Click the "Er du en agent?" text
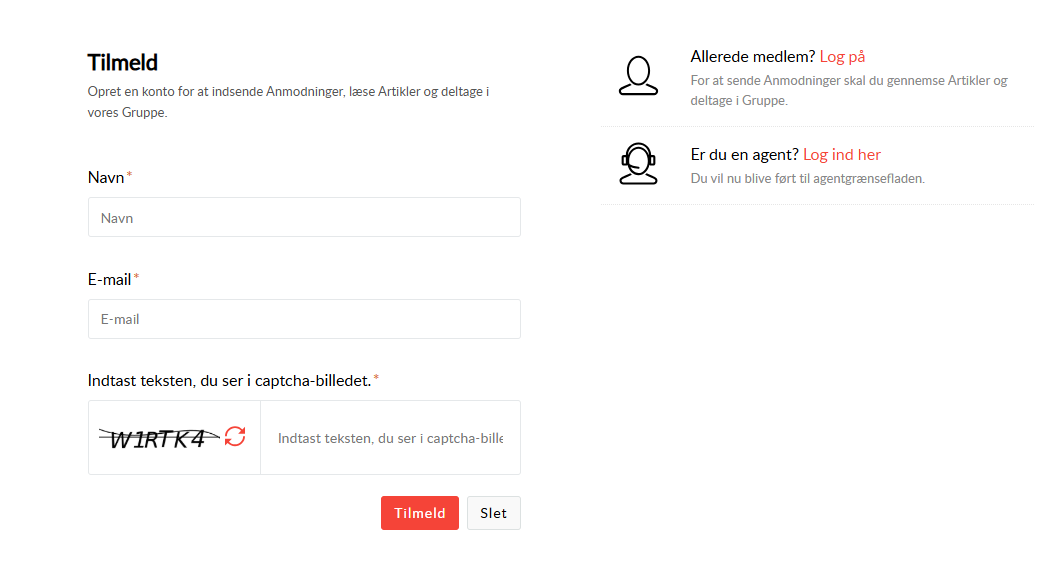This screenshot has height=562, width=1060. click(745, 154)
